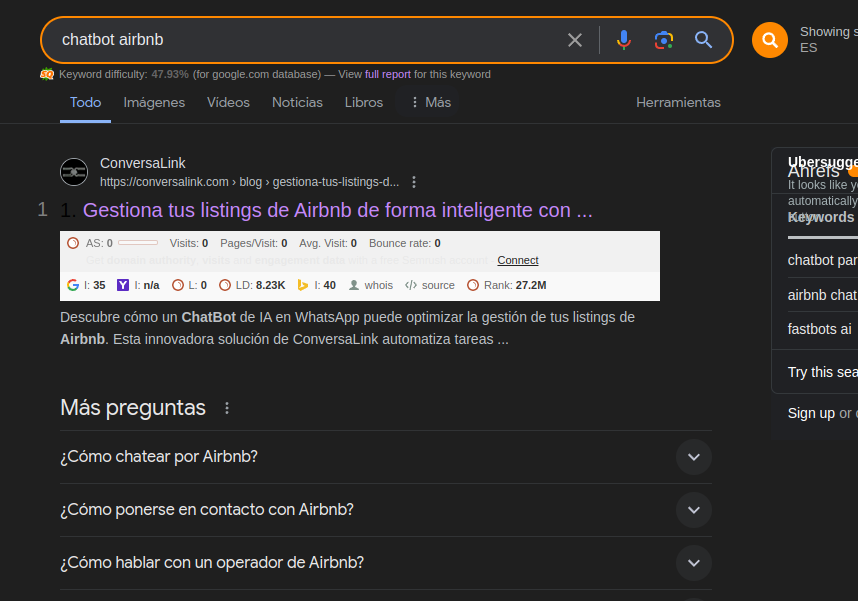This screenshot has width=858, height=601.
Task: Click the ConversaLink site name
Action: [x=143, y=163]
